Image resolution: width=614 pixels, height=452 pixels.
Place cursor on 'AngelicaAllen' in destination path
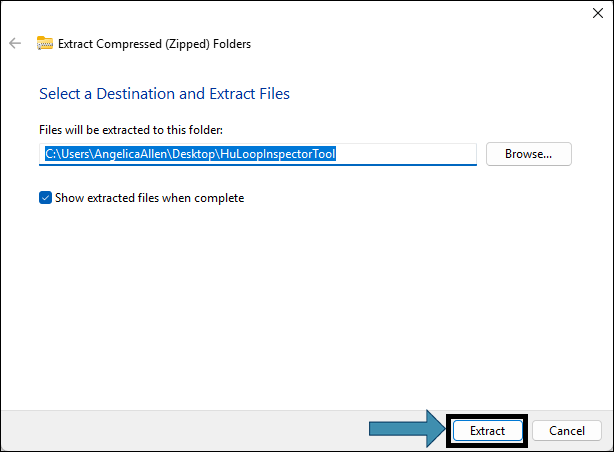(x=131, y=154)
